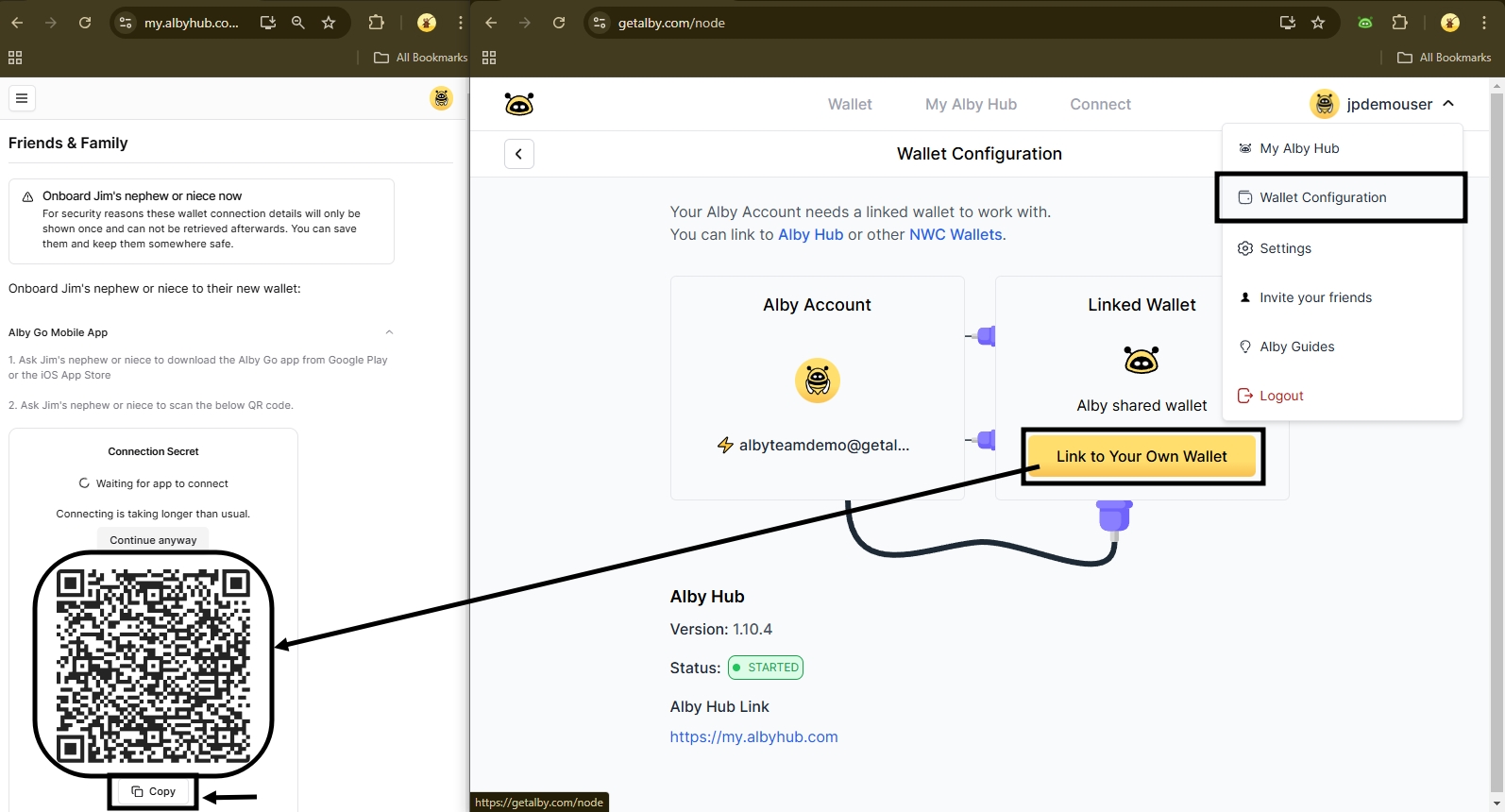Screen dimensions: 1505x812
Task: Open the extensions puzzle icon in right browser
Action: point(1400,23)
